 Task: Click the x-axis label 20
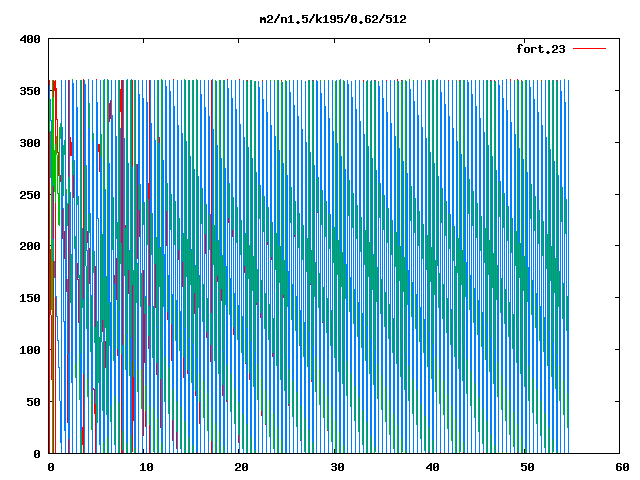(x=241, y=467)
